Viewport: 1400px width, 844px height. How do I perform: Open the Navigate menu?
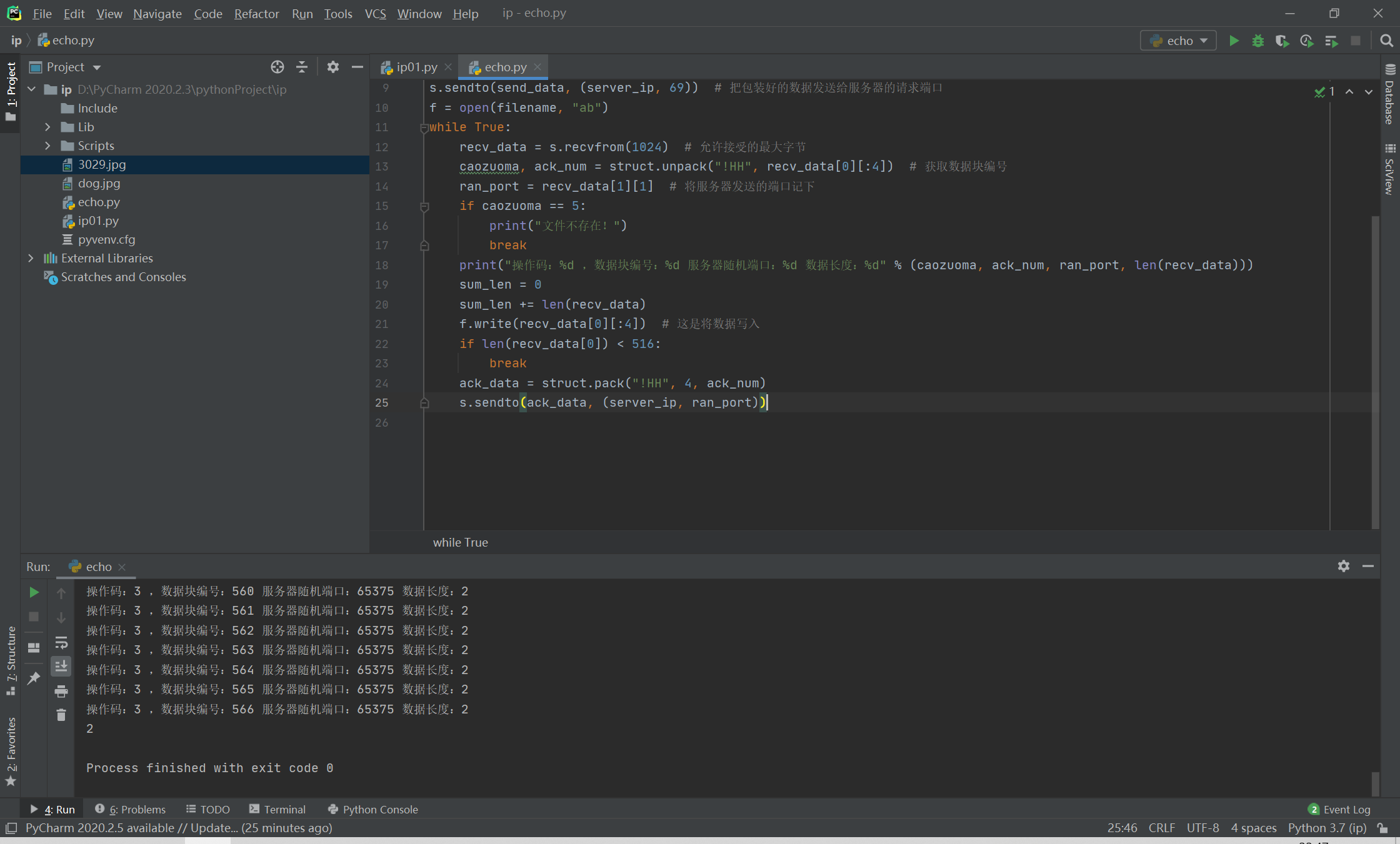[x=157, y=13]
